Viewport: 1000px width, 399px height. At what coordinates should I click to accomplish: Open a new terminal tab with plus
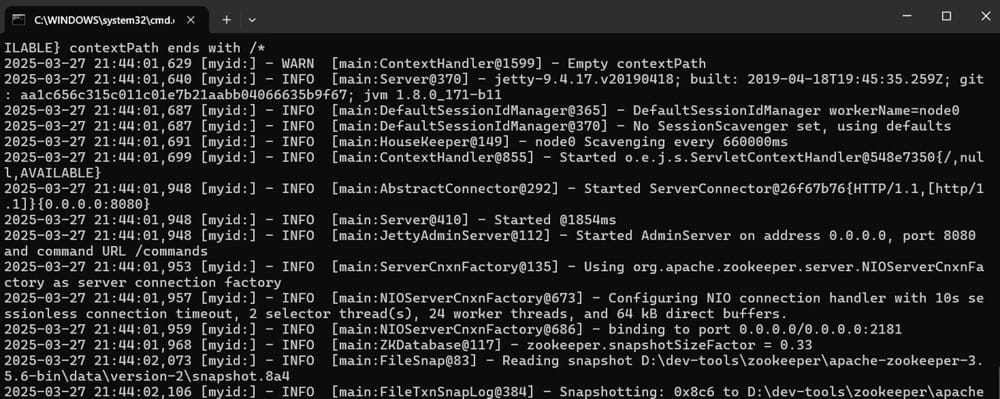click(x=226, y=20)
